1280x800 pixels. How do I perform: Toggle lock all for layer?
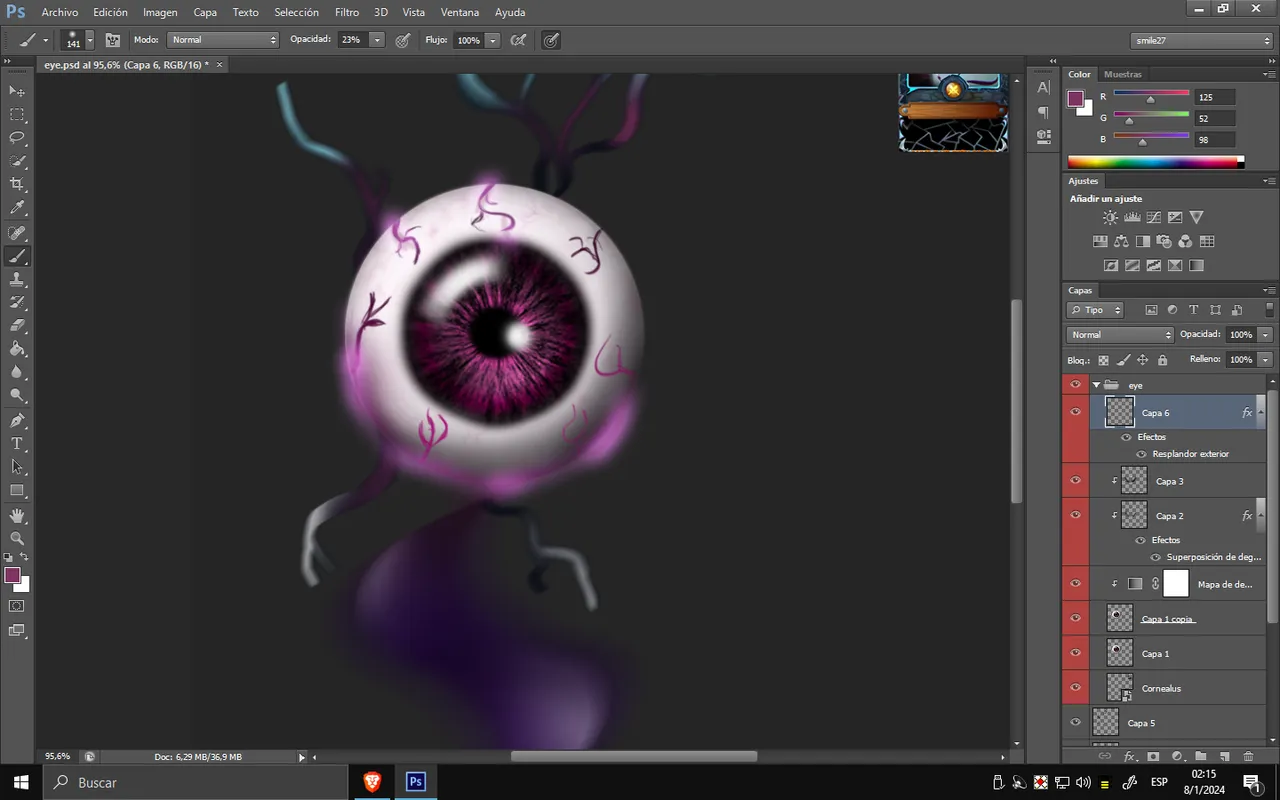point(1162,360)
